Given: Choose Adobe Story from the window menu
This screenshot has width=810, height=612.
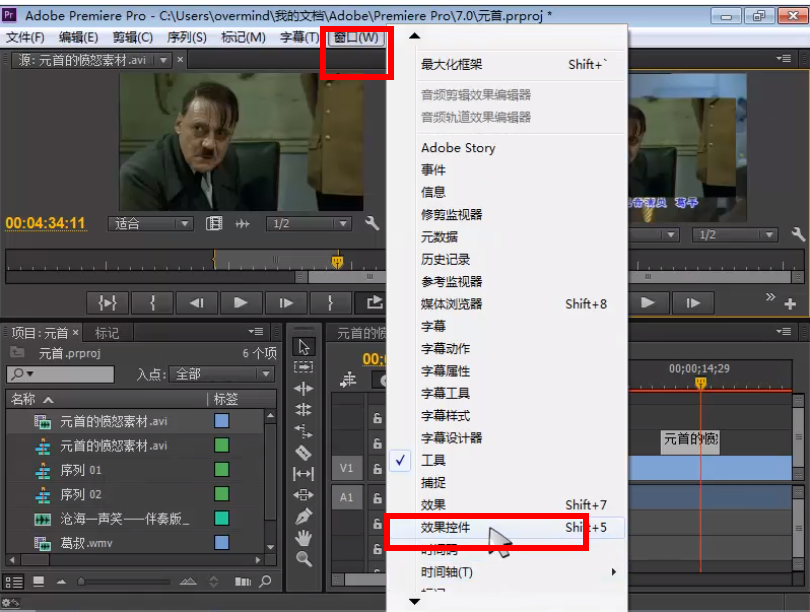Looking at the screenshot, I should click(x=505, y=148).
